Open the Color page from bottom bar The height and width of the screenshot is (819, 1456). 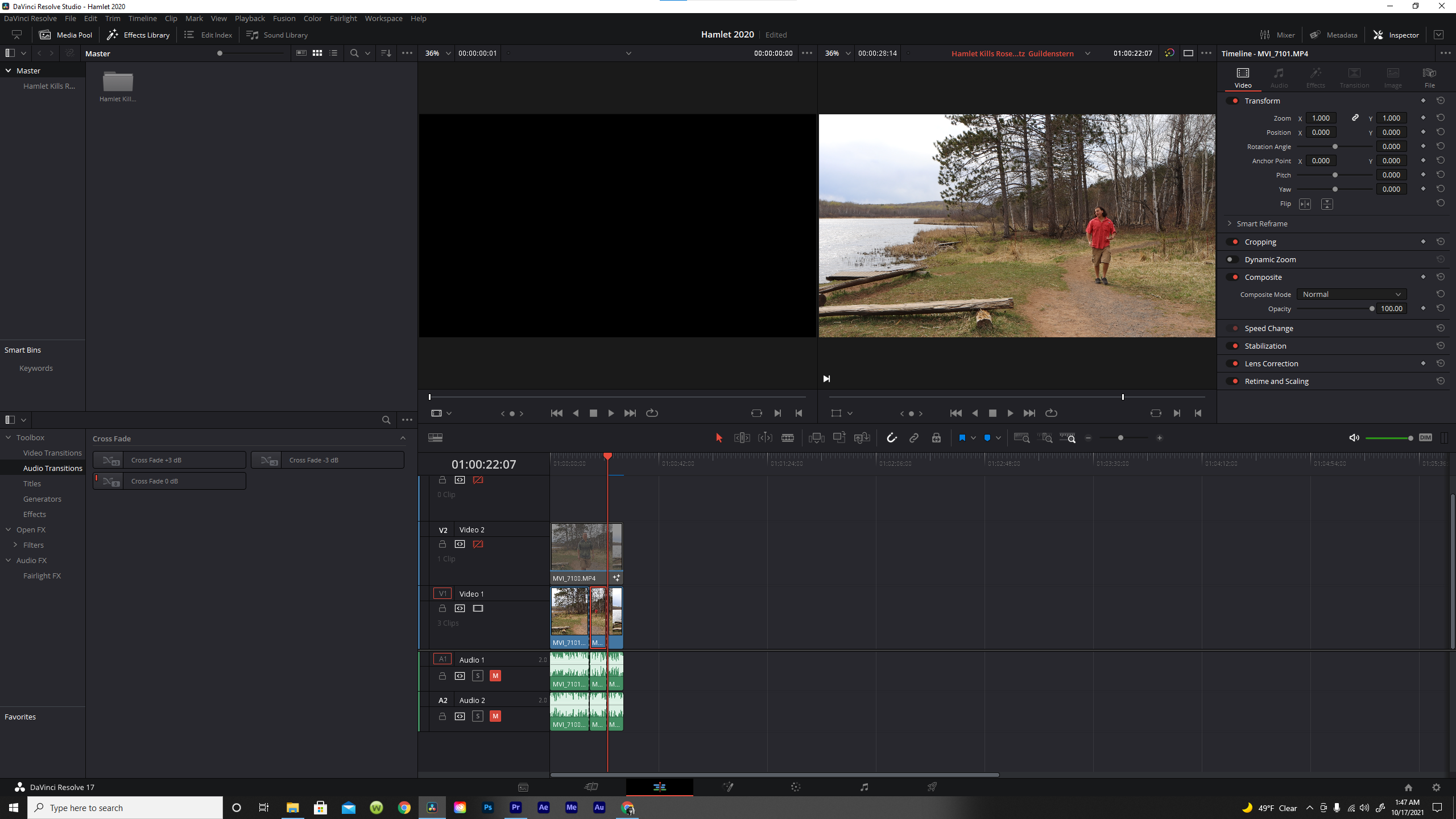pyautogui.click(x=796, y=787)
